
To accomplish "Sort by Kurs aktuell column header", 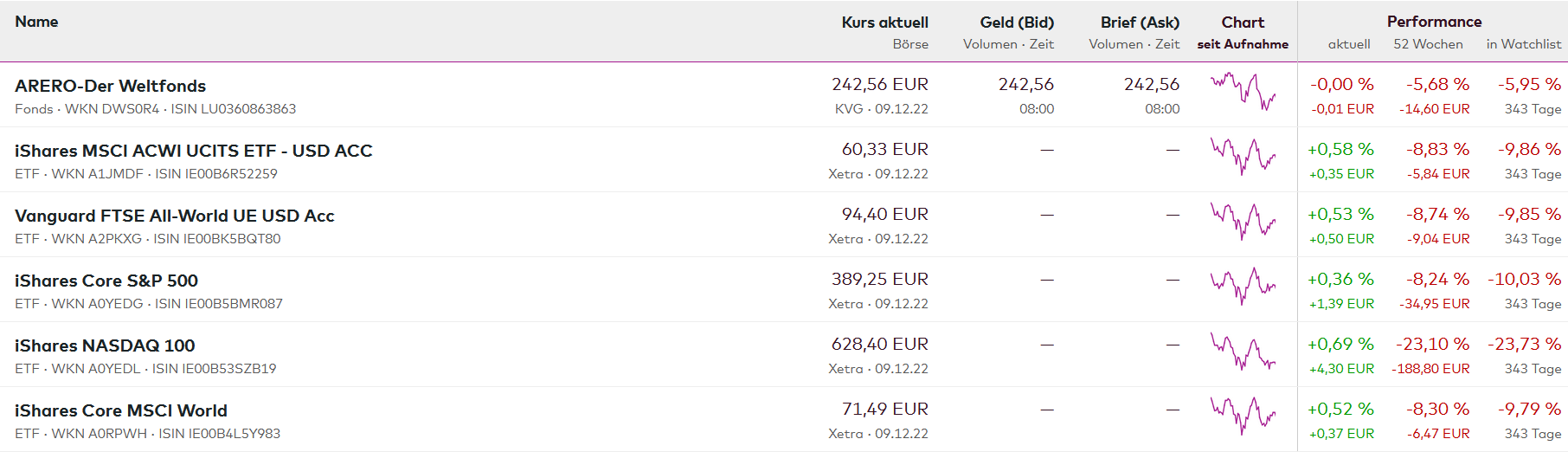I will point(884,23).
